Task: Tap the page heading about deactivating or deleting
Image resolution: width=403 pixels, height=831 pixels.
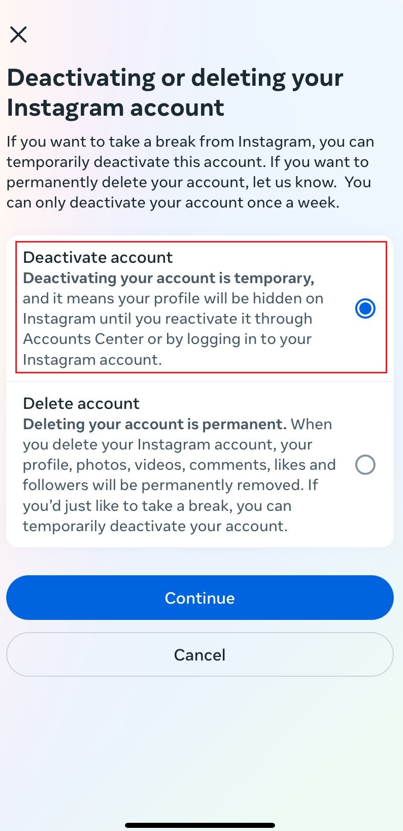Action: coord(175,93)
